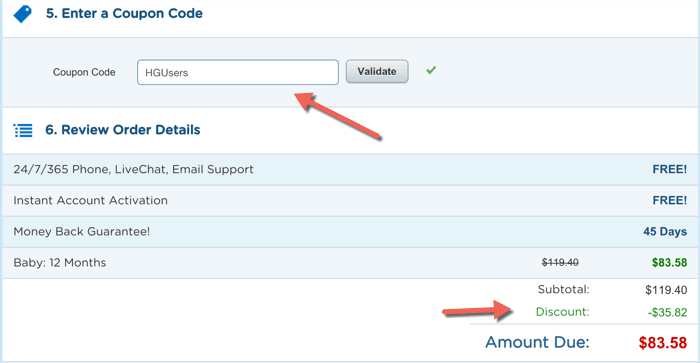Click the Review Order Details list icon
The height and width of the screenshot is (363, 700).
[x=23, y=130]
